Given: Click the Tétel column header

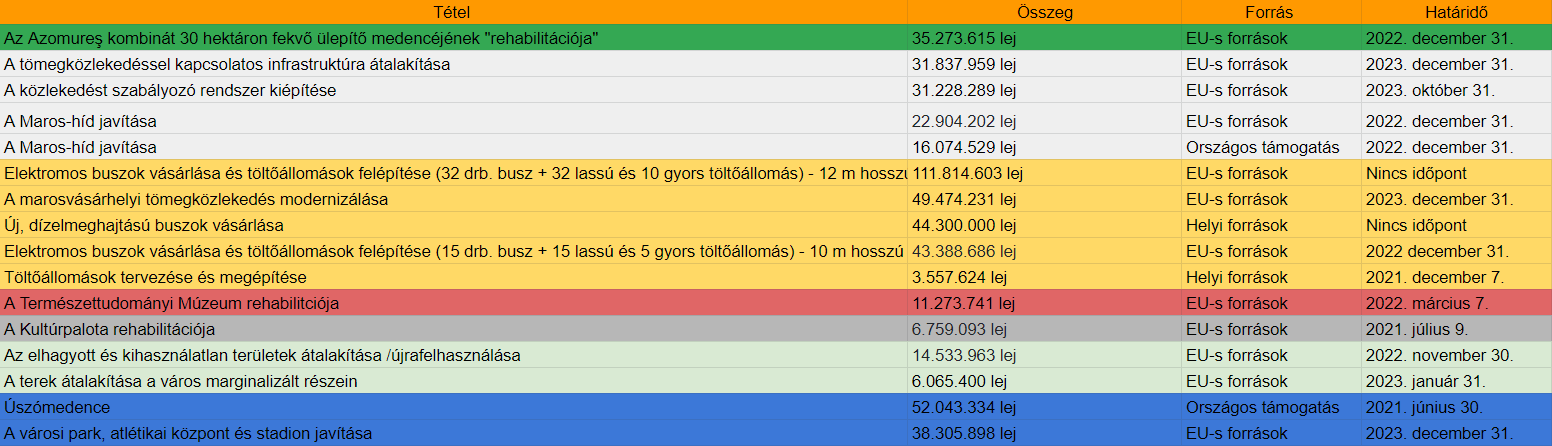Looking at the screenshot, I should (452, 12).
